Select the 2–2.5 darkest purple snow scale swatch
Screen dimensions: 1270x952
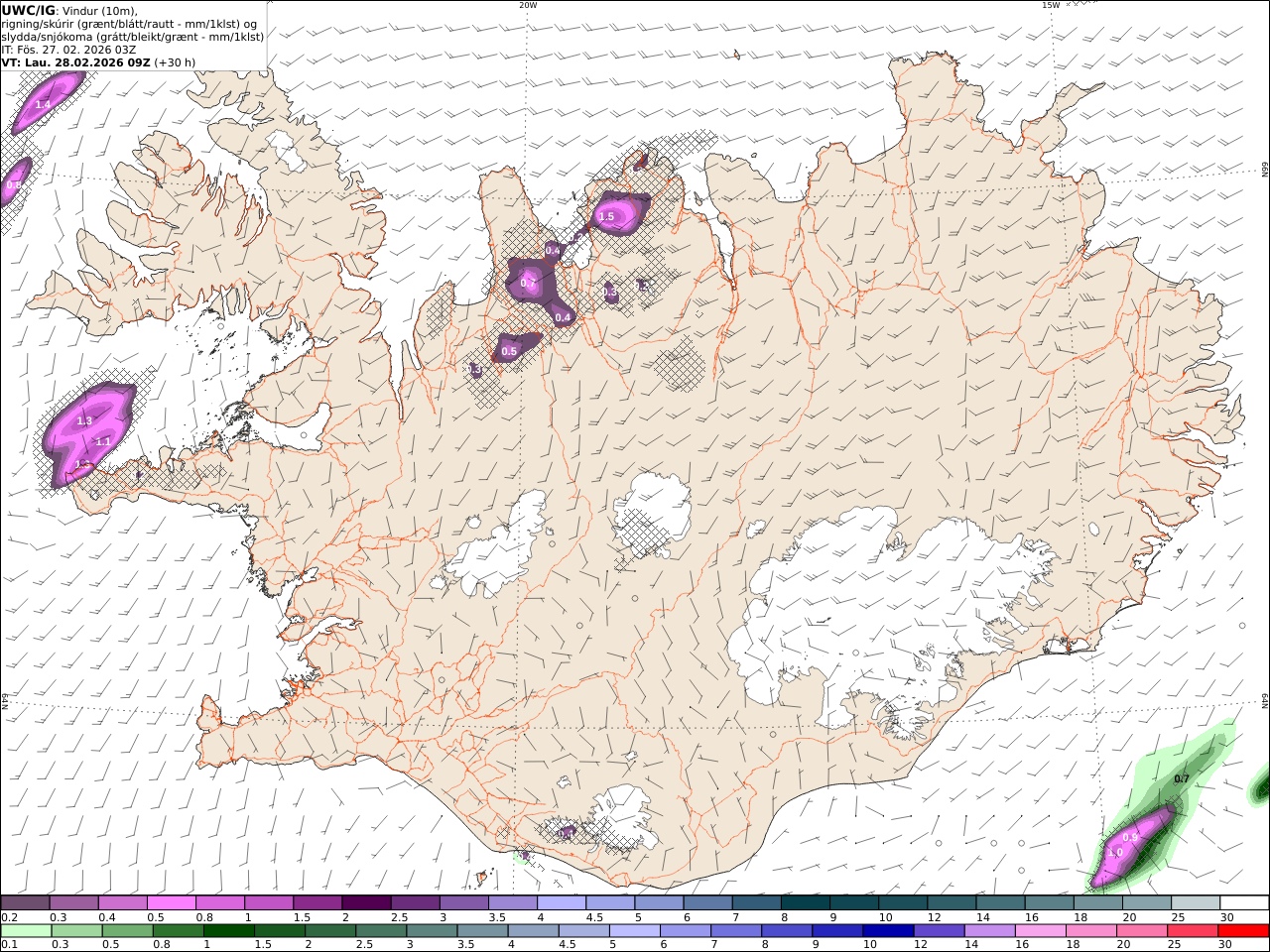tap(366, 903)
